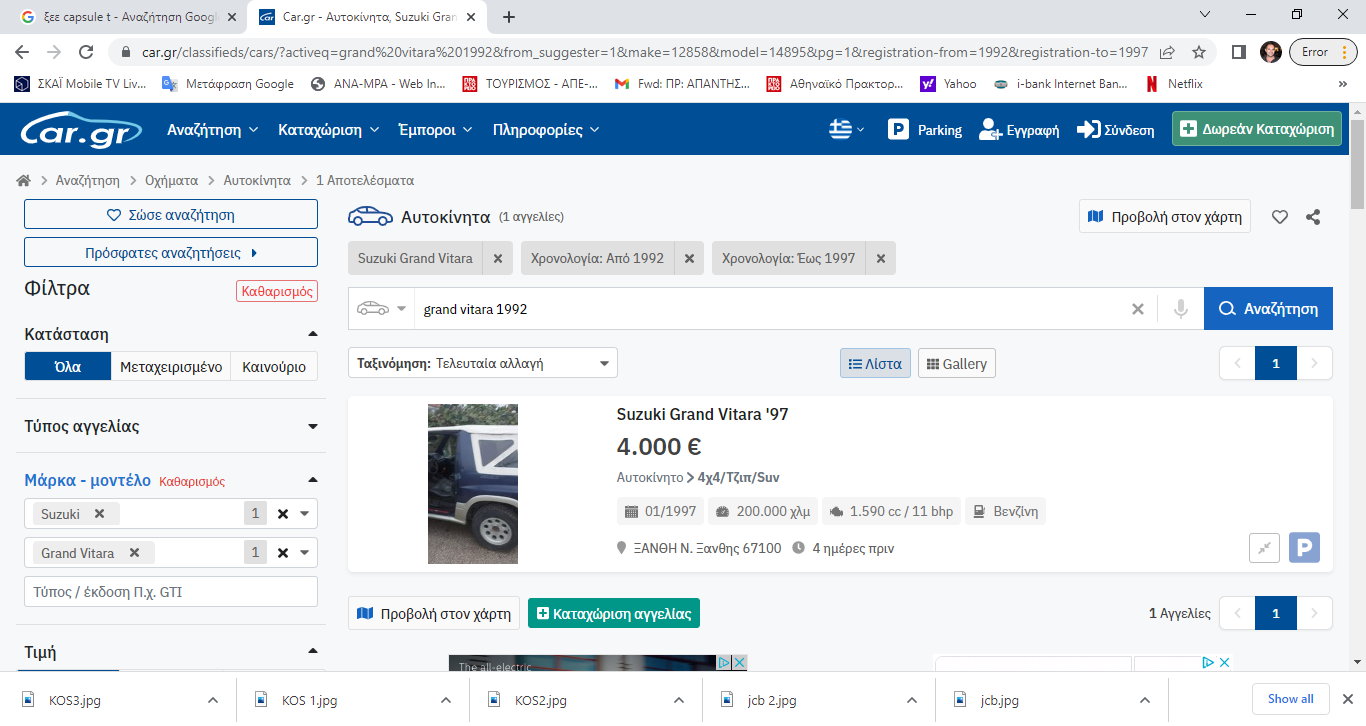The image size is (1366, 726).
Task: Click the top previous page arrow
Action: [1238, 364]
